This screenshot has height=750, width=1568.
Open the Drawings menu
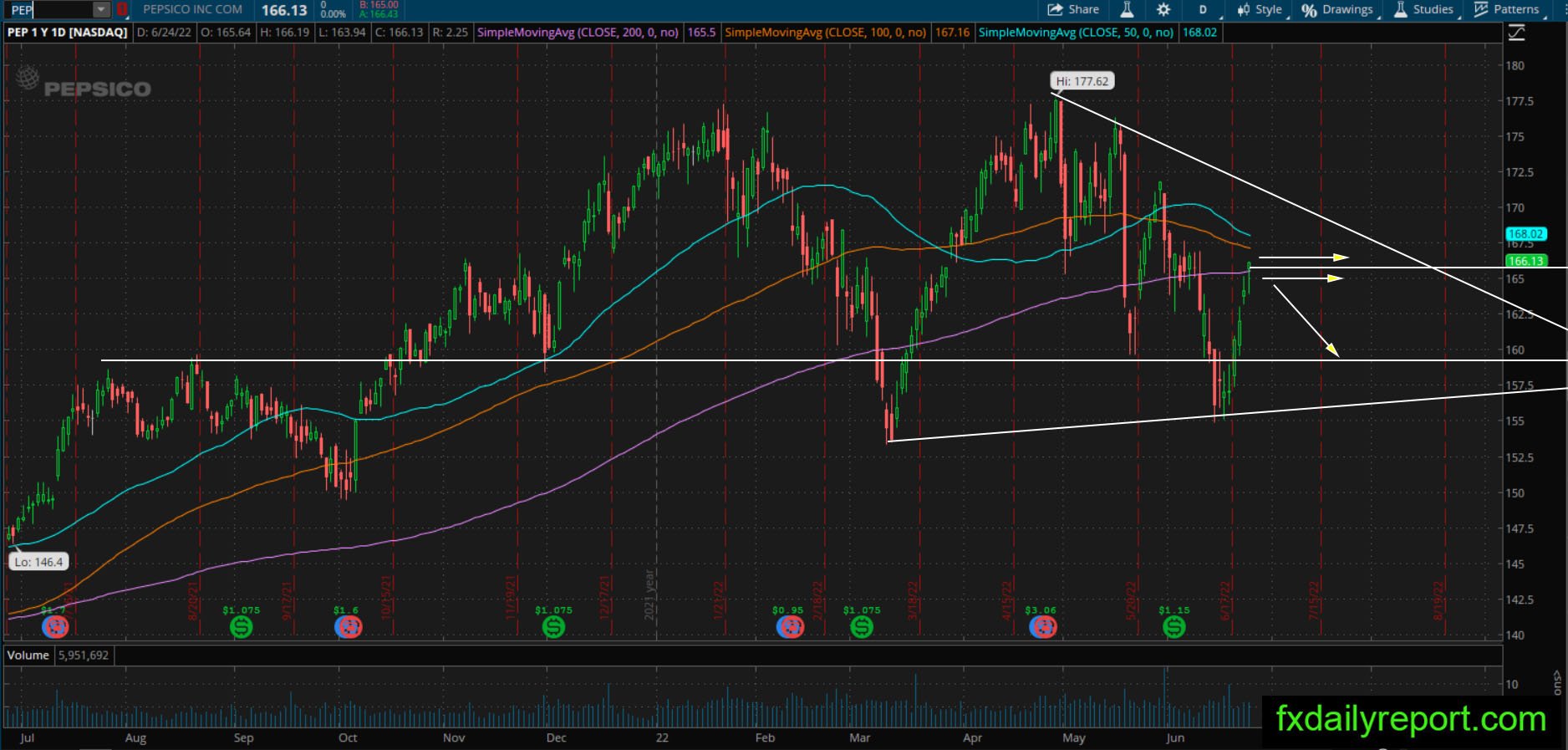tap(1337, 10)
